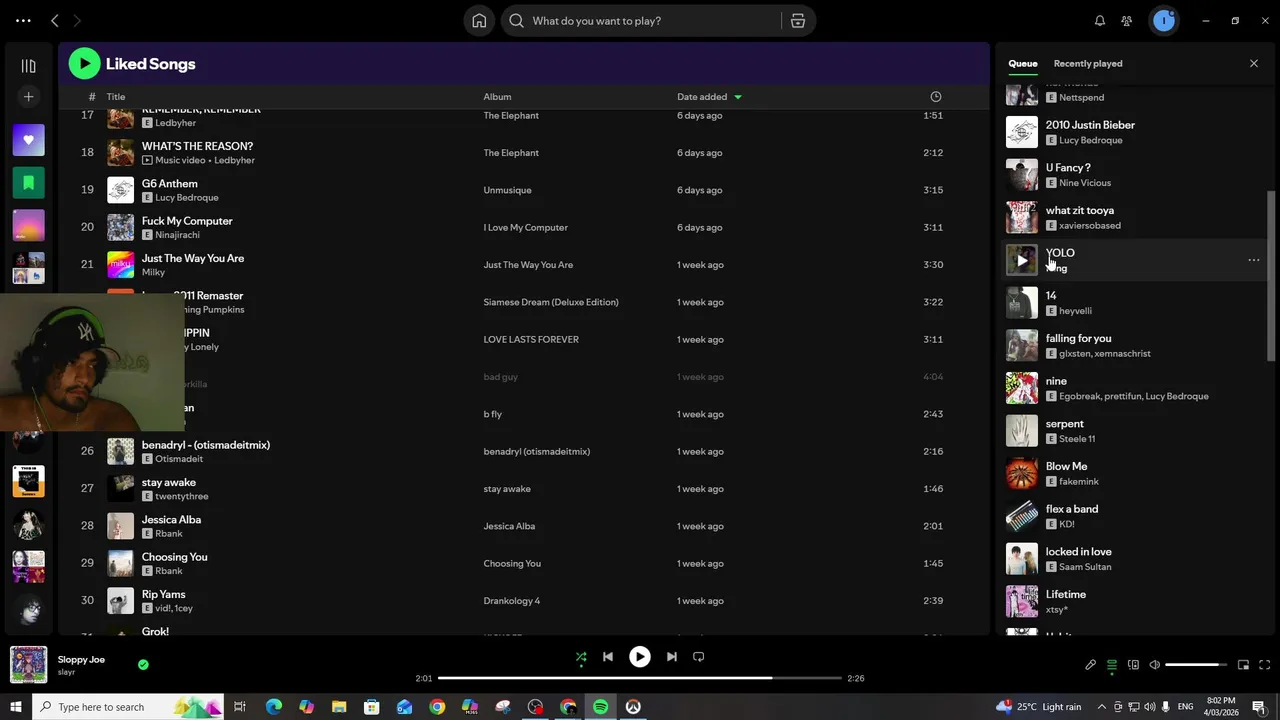Screen dimensions: 1280x720
Task: Go to Spotify Home
Action: [x=479, y=21]
